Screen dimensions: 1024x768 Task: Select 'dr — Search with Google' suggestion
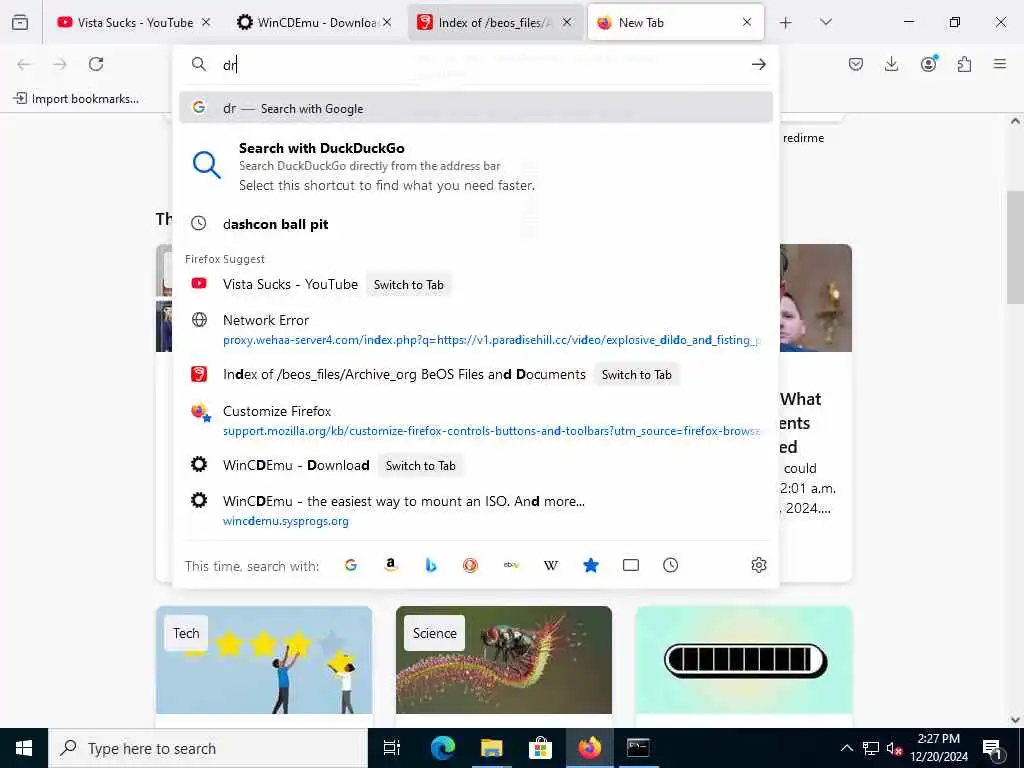click(x=475, y=108)
